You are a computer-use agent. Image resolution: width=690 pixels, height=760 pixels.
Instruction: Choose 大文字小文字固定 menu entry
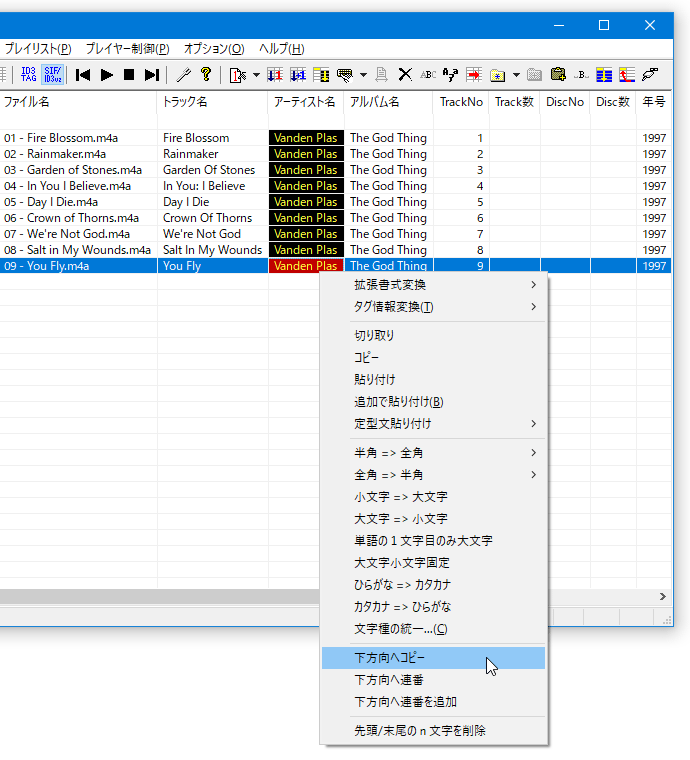coord(434,563)
